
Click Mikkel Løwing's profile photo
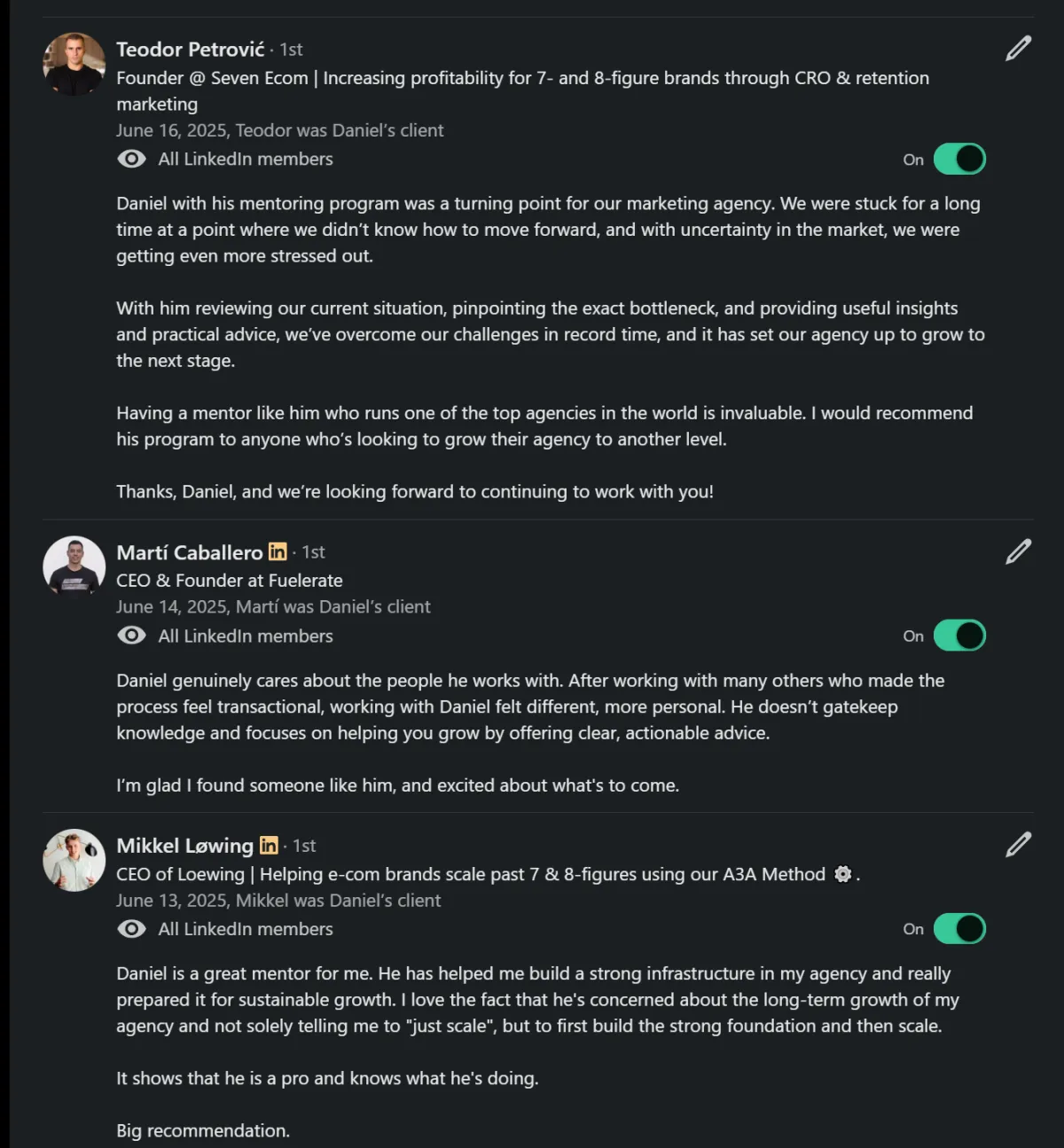click(74, 860)
